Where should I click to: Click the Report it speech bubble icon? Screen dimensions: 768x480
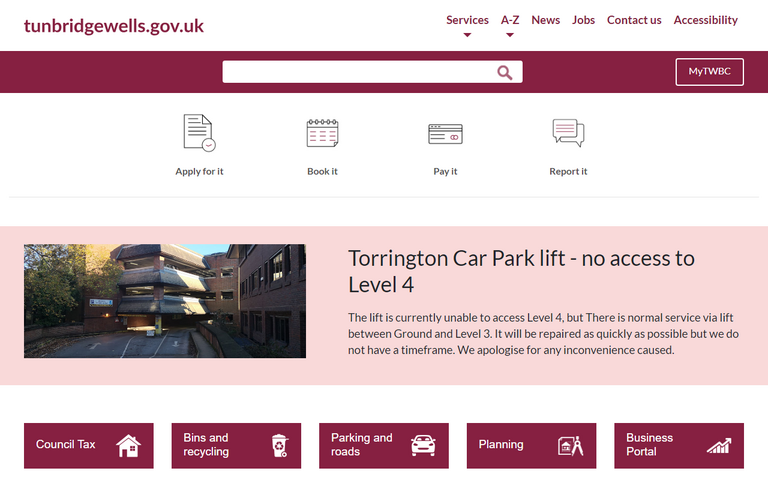click(568, 133)
